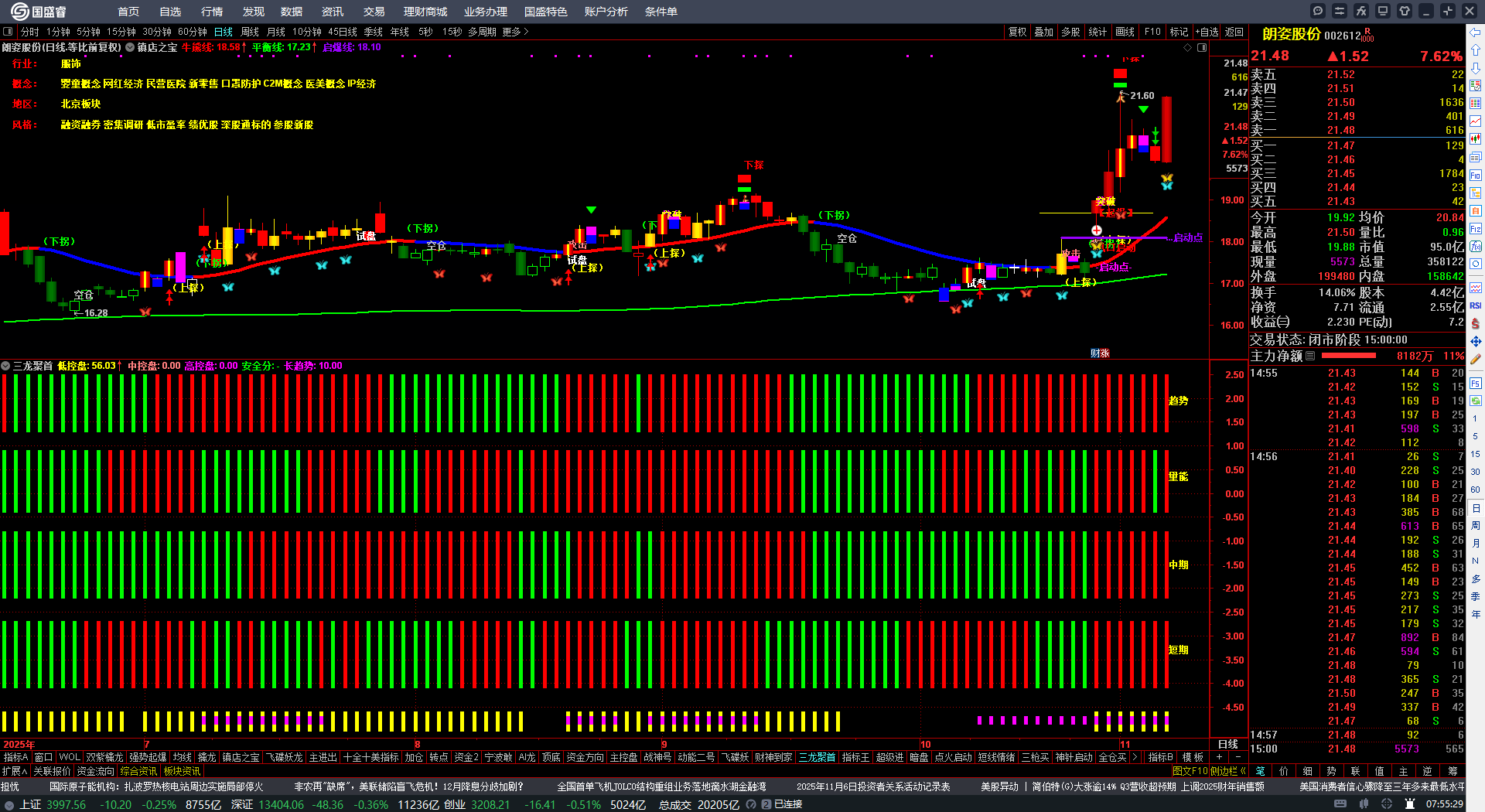
Task: Toggle 标记 mark option
Action: tap(1179, 32)
